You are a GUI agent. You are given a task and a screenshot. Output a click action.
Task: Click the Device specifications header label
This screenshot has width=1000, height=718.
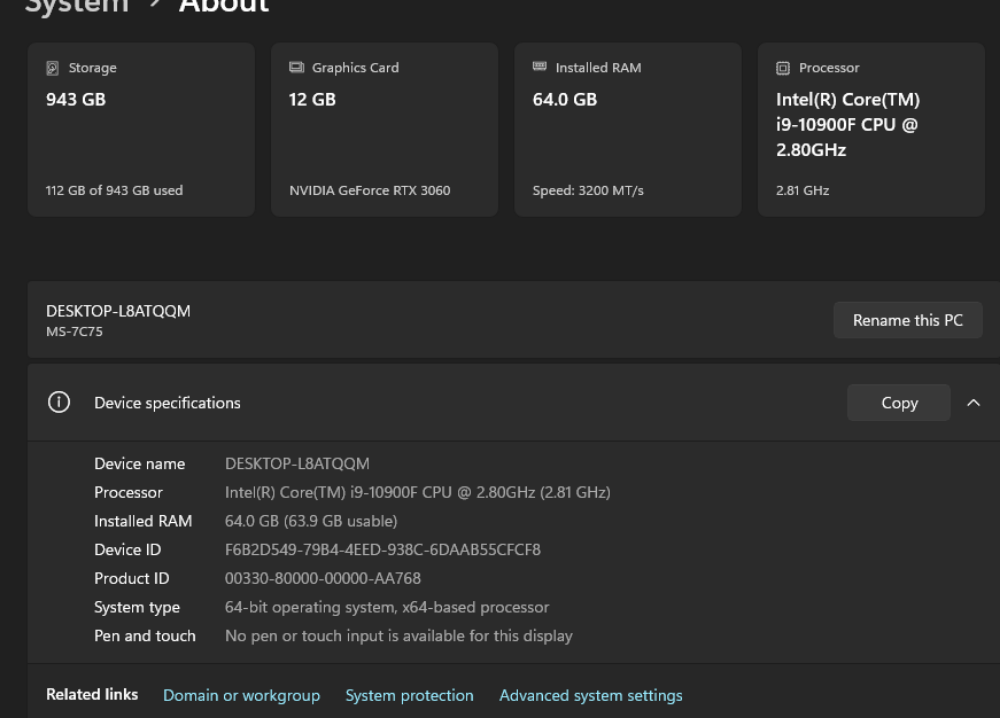click(167, 402)
